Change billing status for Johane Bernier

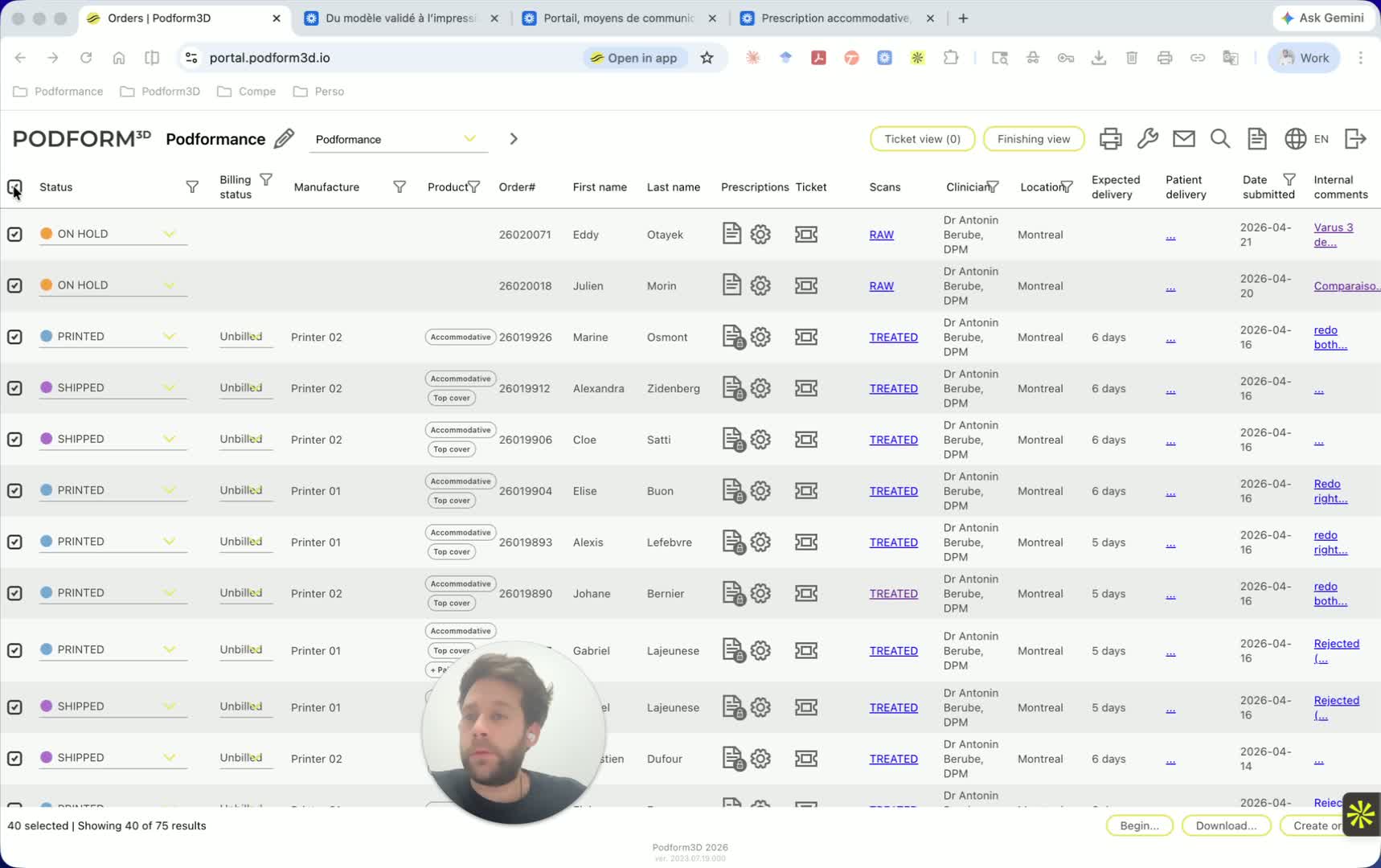point(246,593)
